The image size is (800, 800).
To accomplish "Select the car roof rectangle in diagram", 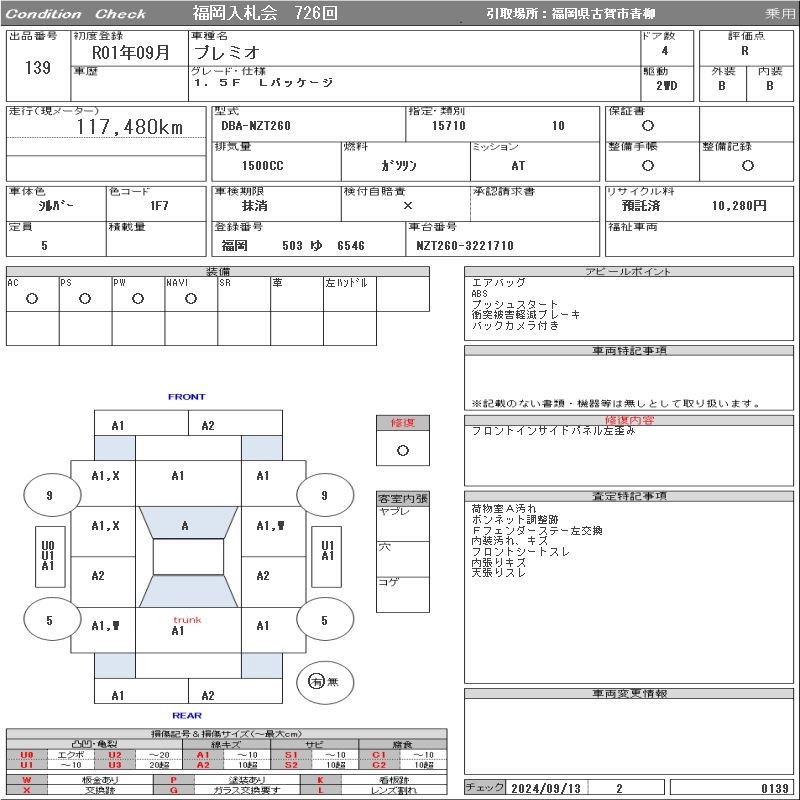I will click(187, 557).
